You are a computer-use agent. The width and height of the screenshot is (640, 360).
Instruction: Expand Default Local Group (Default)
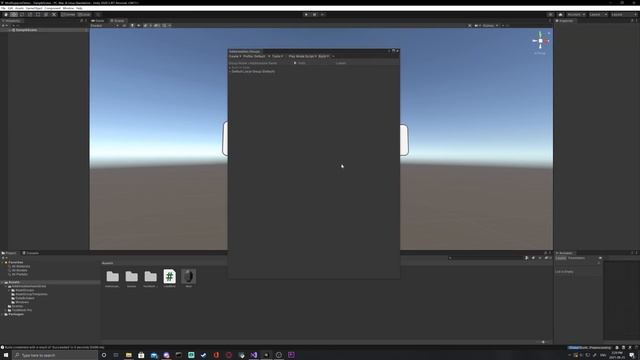coord(230,71)
